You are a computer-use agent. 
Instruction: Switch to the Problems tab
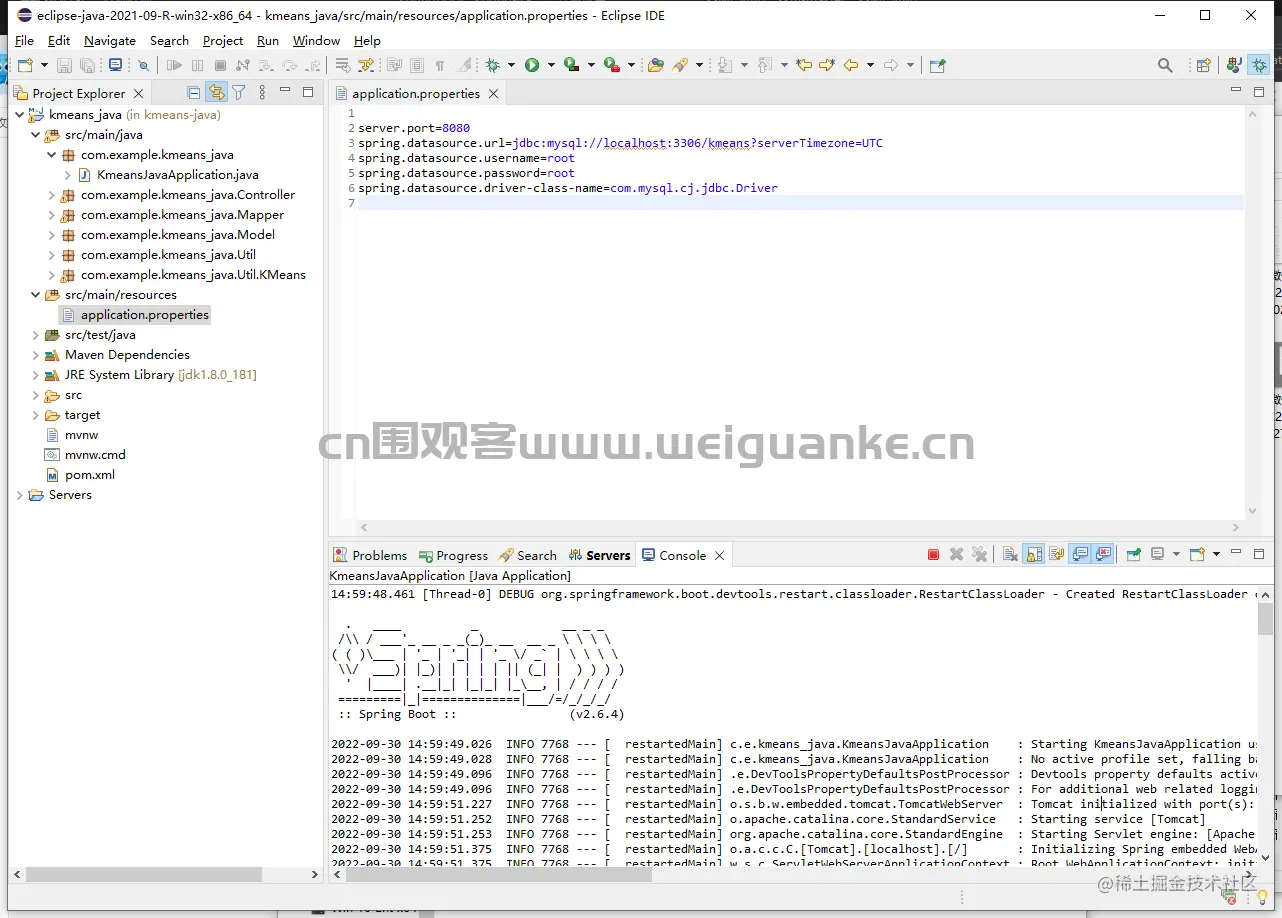370,555
